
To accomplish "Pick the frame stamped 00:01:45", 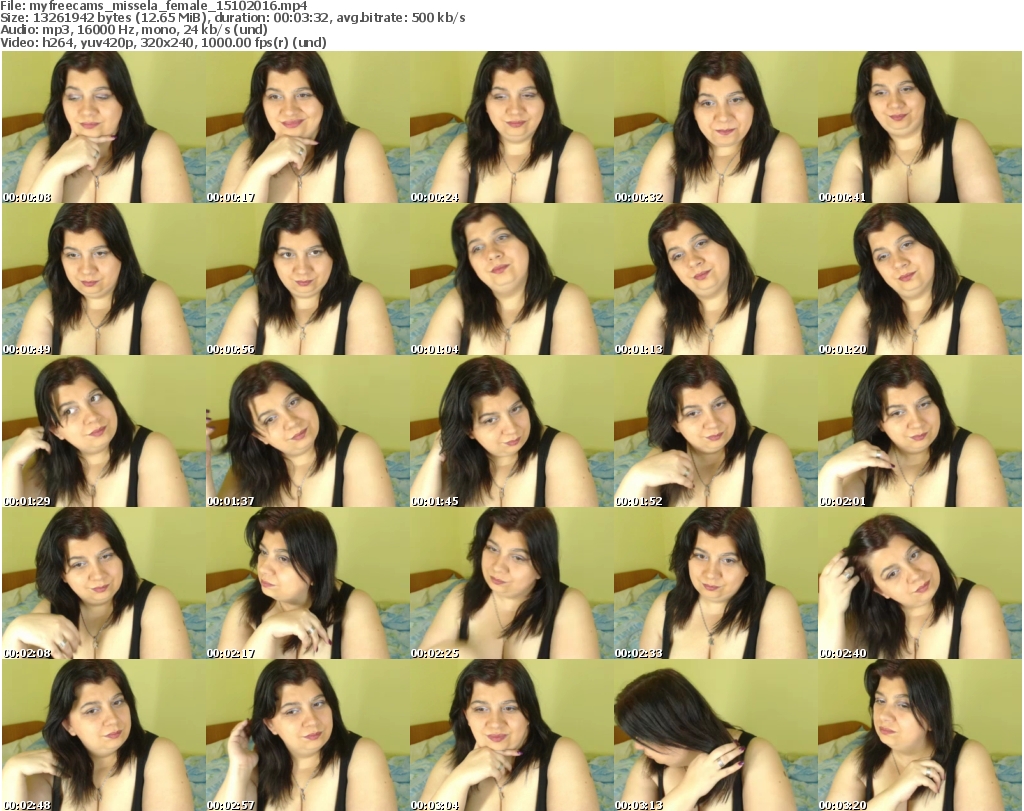I will click(511, 431).
